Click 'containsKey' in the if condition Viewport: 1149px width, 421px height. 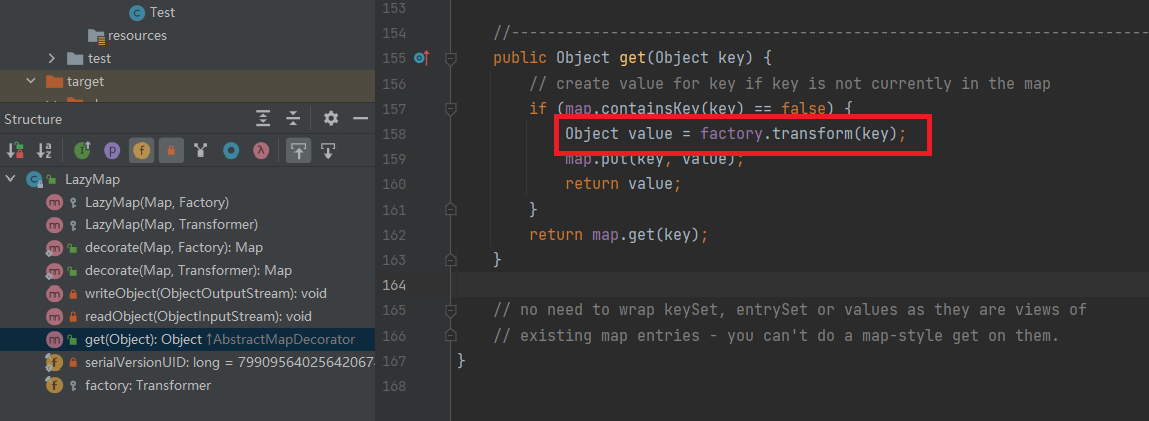[652, 108]
